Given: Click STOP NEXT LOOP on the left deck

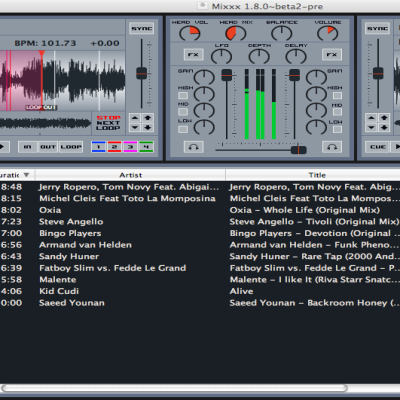Looking at the screenshot, I should point(108,123).
